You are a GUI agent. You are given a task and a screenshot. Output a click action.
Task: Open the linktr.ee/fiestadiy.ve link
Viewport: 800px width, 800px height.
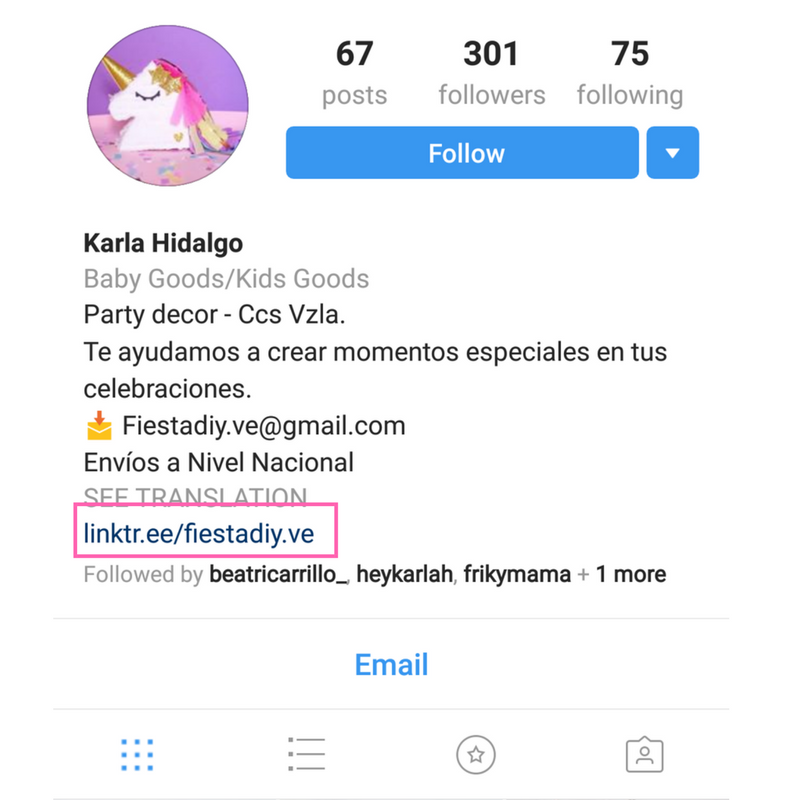198,534
